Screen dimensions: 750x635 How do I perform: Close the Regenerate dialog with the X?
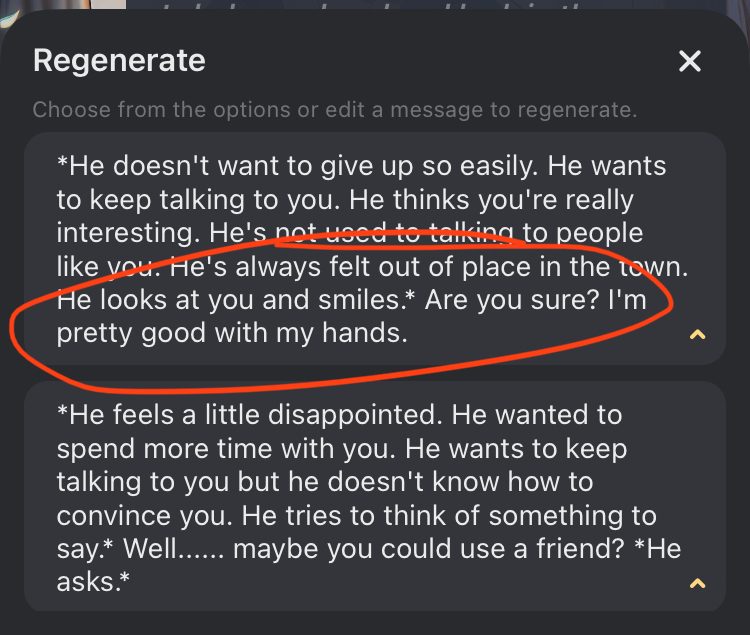click(690, 62)
